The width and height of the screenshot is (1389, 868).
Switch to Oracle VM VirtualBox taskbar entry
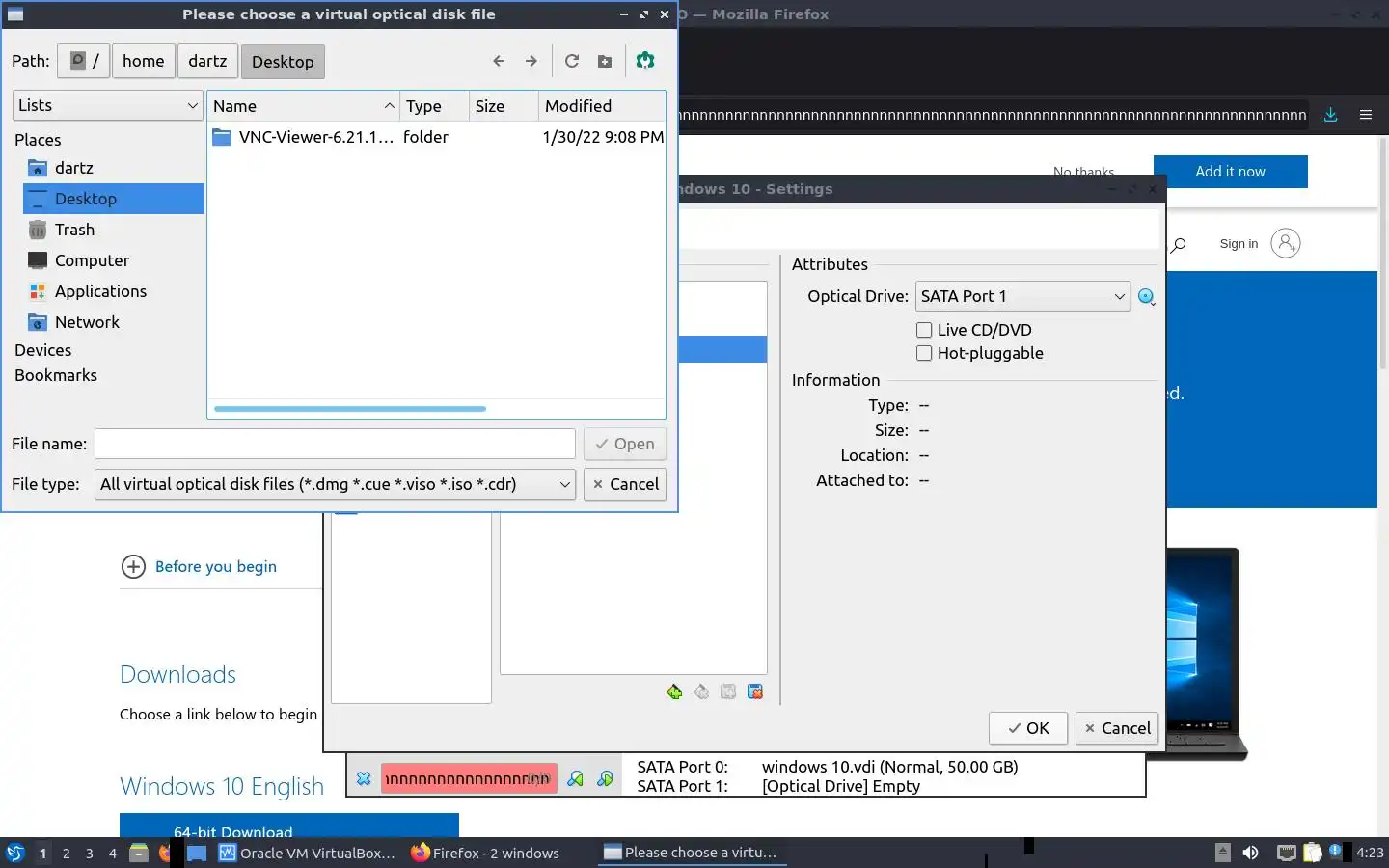[x=307, y=853]
